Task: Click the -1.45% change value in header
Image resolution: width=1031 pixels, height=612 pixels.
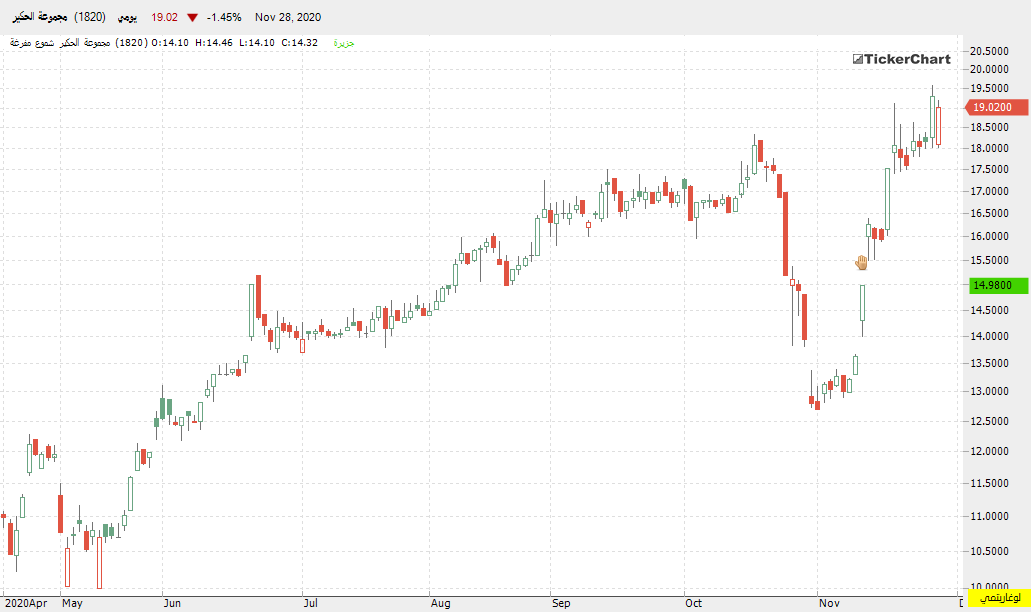Action: click(224, 17)
